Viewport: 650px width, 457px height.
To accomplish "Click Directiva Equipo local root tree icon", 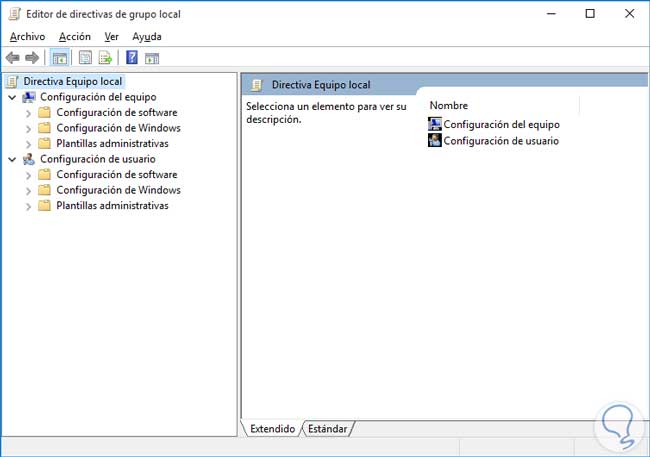I will click(12, 82).
